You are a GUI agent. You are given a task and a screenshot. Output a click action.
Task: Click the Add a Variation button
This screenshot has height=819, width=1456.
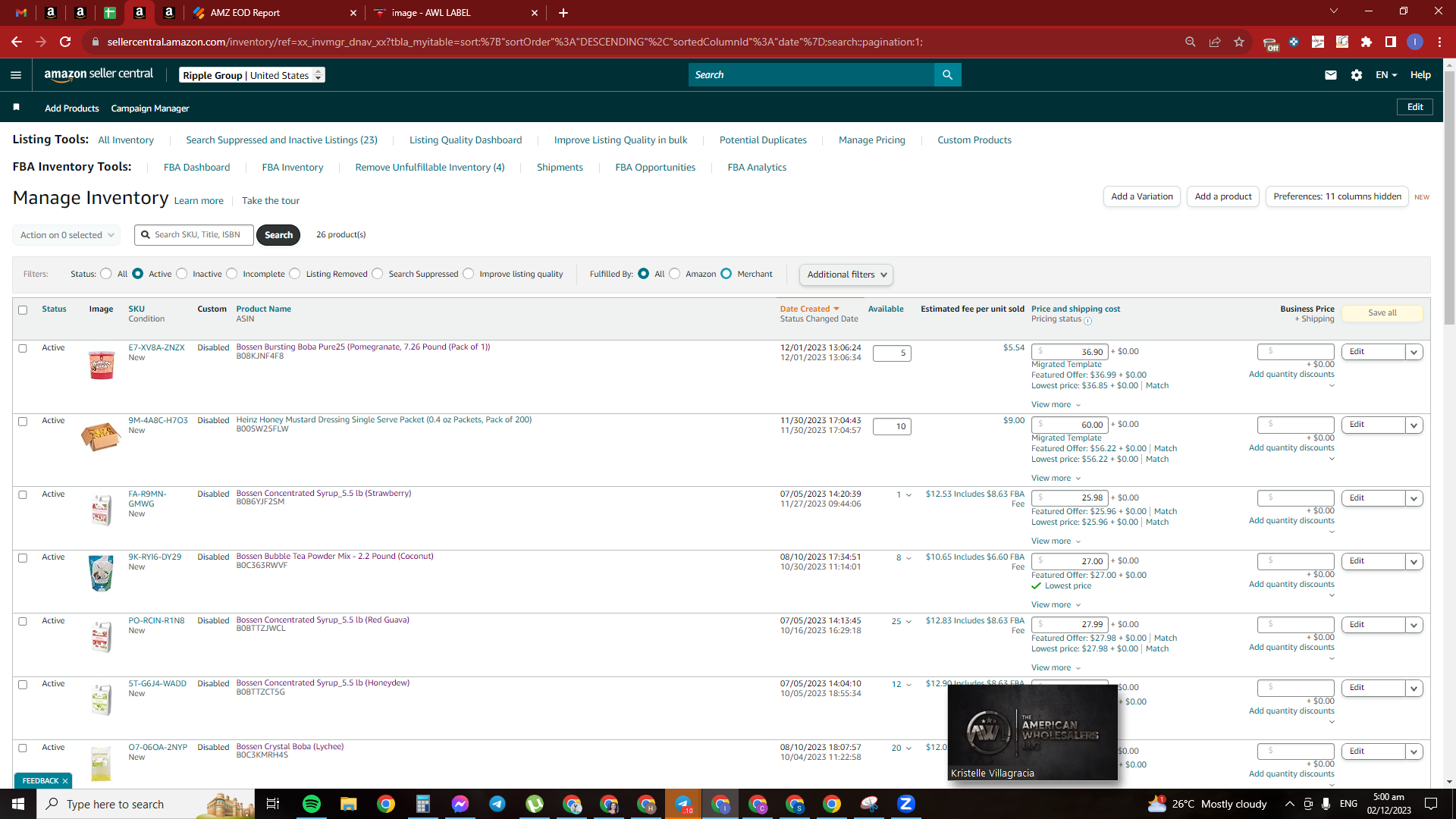tap(1142, 196)
